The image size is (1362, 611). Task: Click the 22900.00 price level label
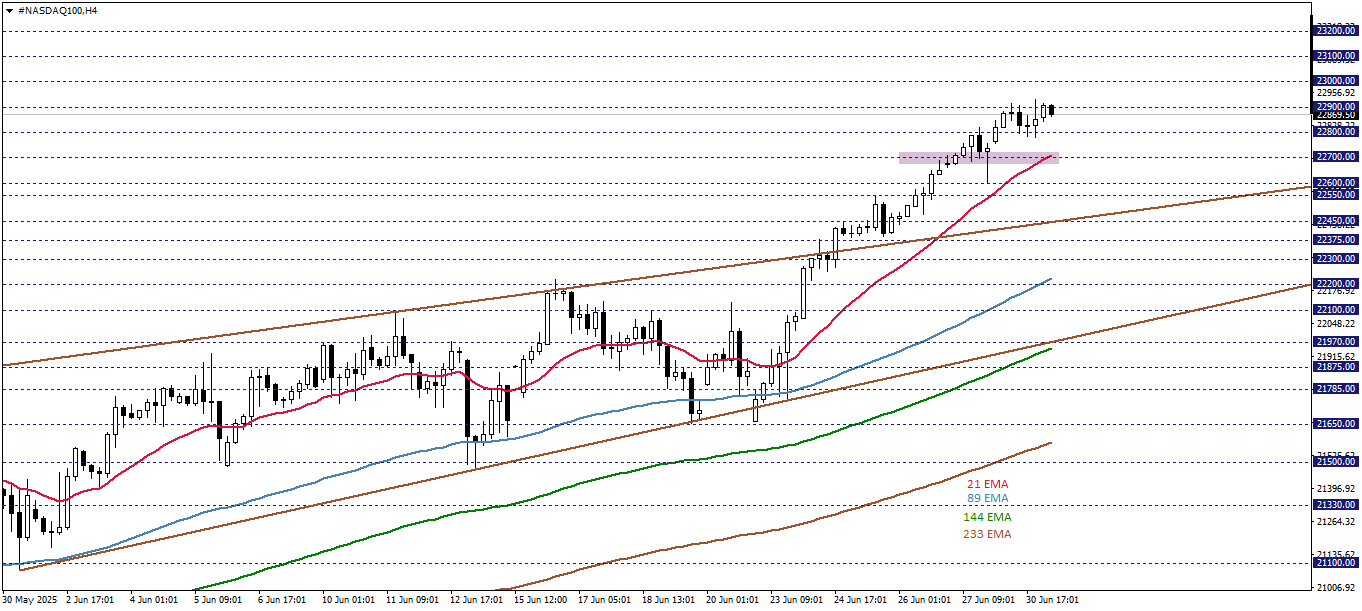pyautogui.click(x=1336, y=107)
